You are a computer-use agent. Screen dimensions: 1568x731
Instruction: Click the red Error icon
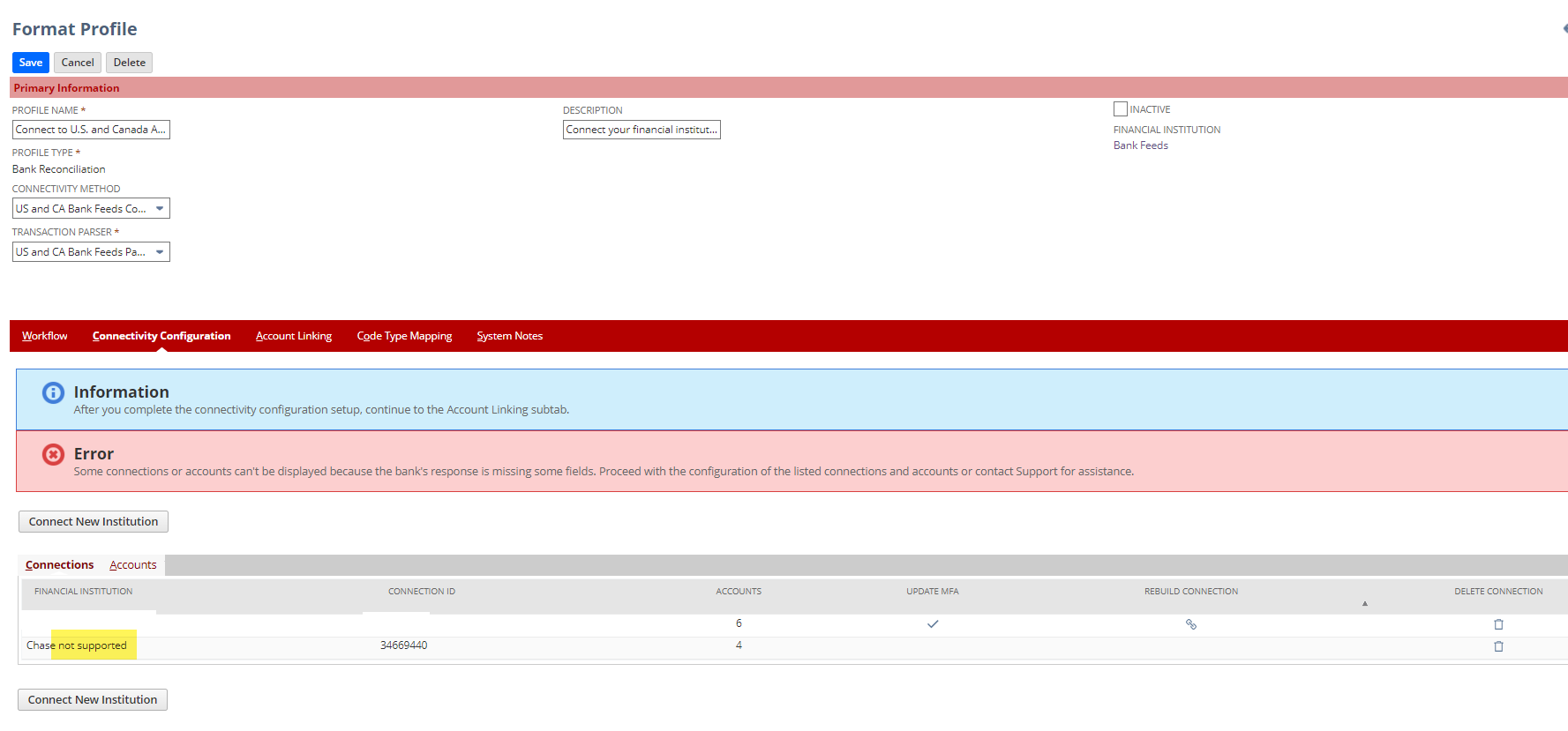pos(53,454)
